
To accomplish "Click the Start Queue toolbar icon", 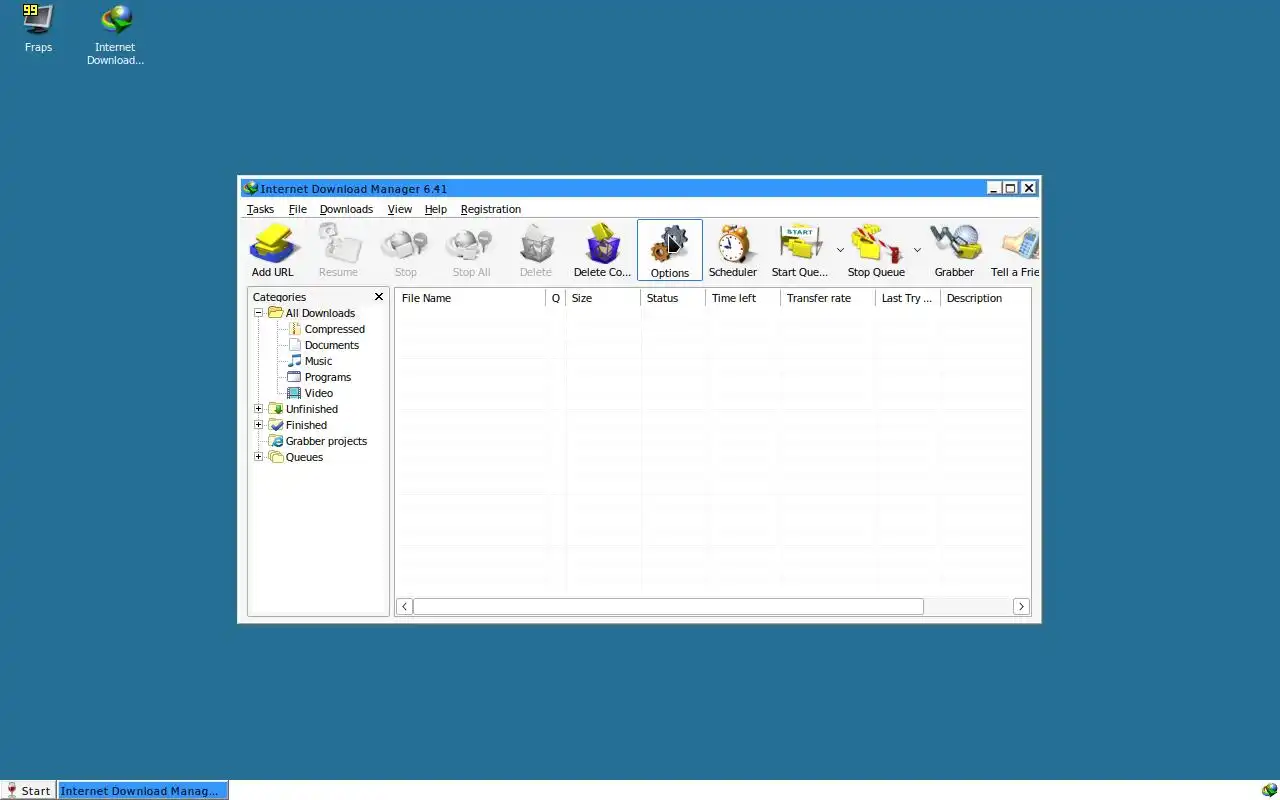I will click(x=800, y=250).
